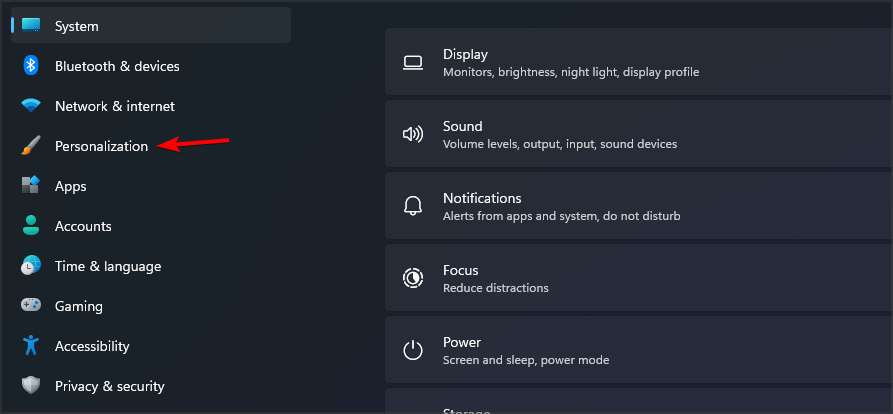Image resolution: width=893 pixels, height=414 pixels.
Task: Go to Personalization settings
Action: click(101, 146)
